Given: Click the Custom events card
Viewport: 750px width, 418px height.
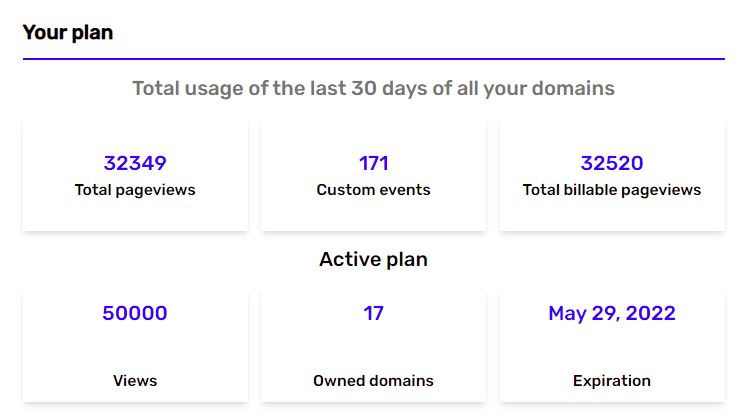Looking at the screenshot, I should [x=374, y=176].
